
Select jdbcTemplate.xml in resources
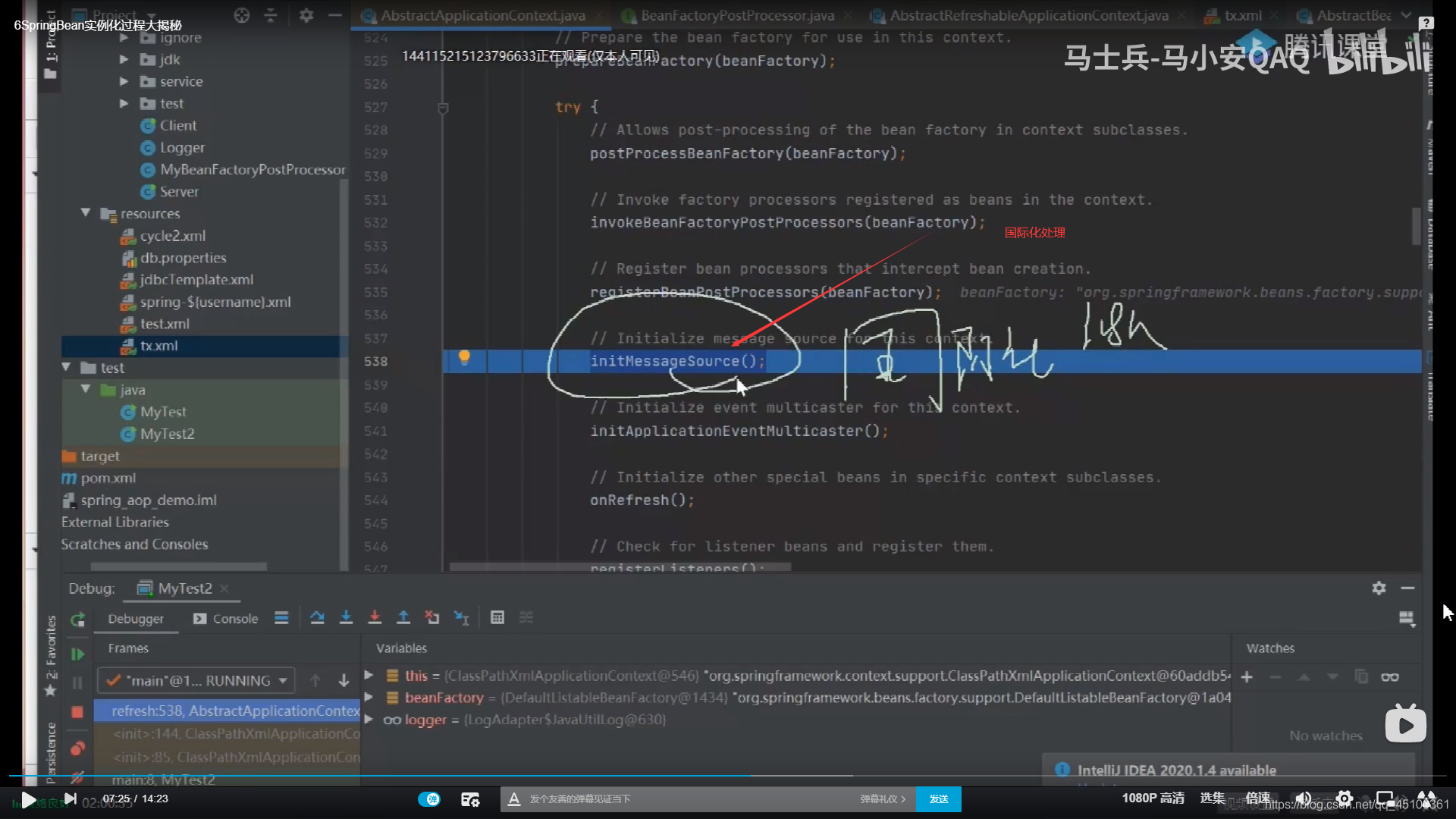click(196, 280)
